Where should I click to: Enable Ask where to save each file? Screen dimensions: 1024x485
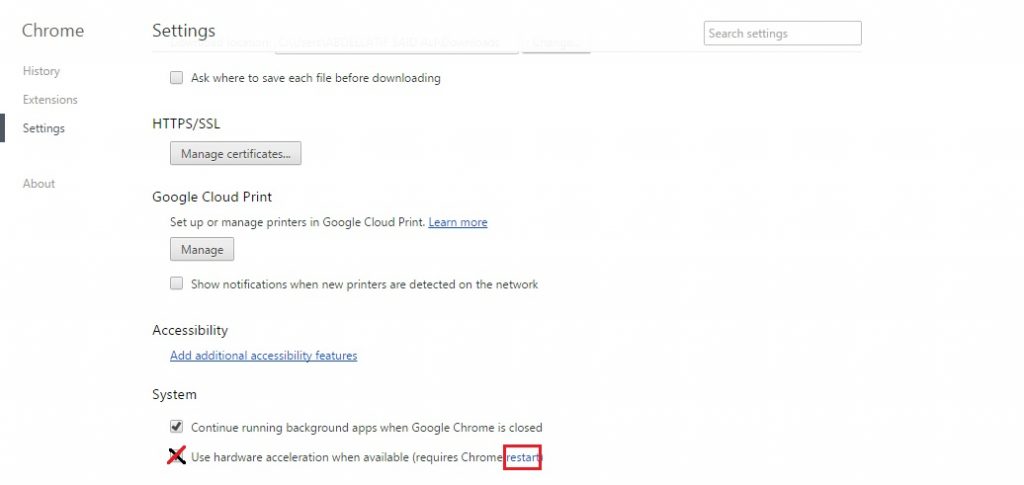pos(176,78)
